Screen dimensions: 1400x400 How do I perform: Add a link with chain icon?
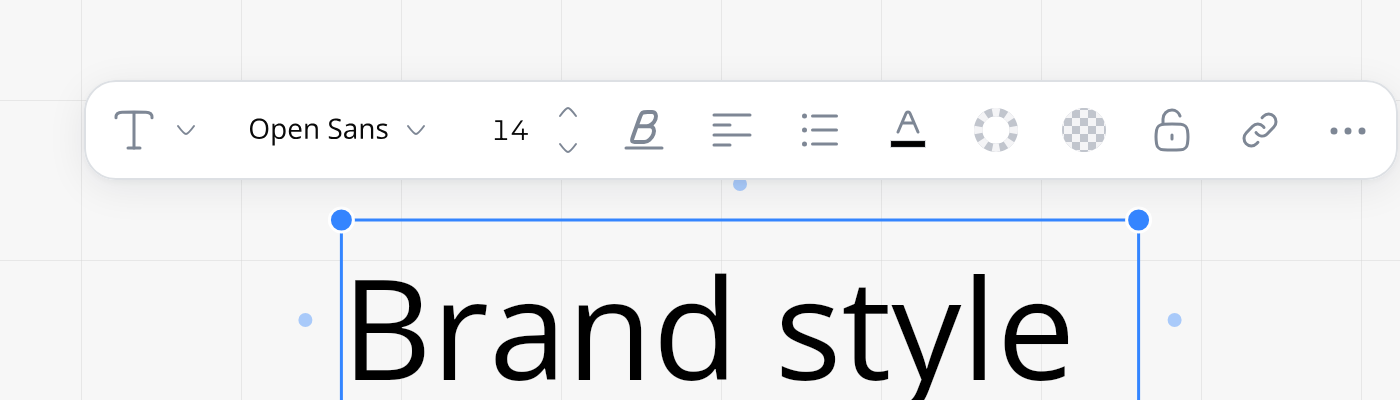click(1260, 130)
